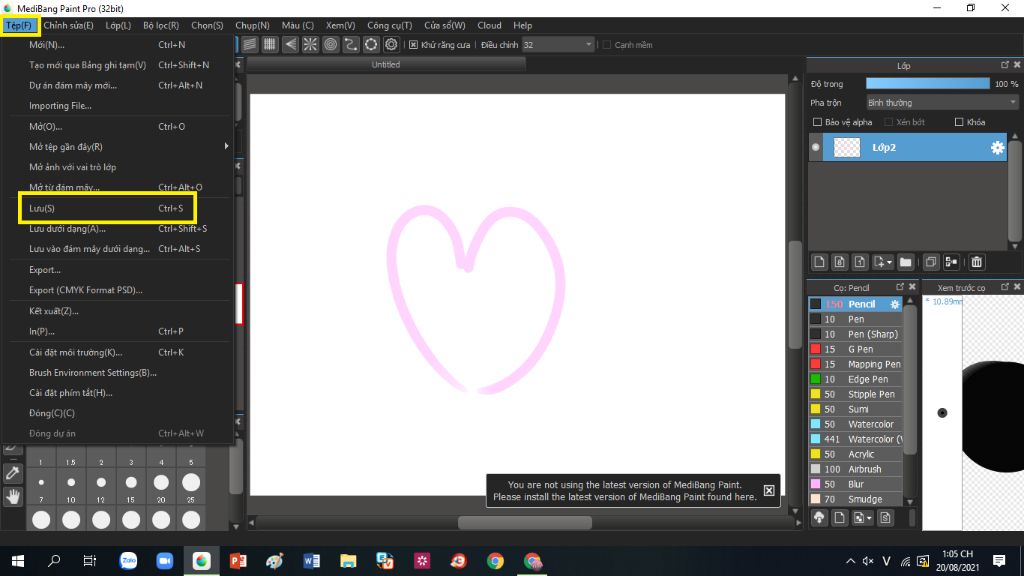
Task: Select the ellipse snap icon
Action: [371, 44]
